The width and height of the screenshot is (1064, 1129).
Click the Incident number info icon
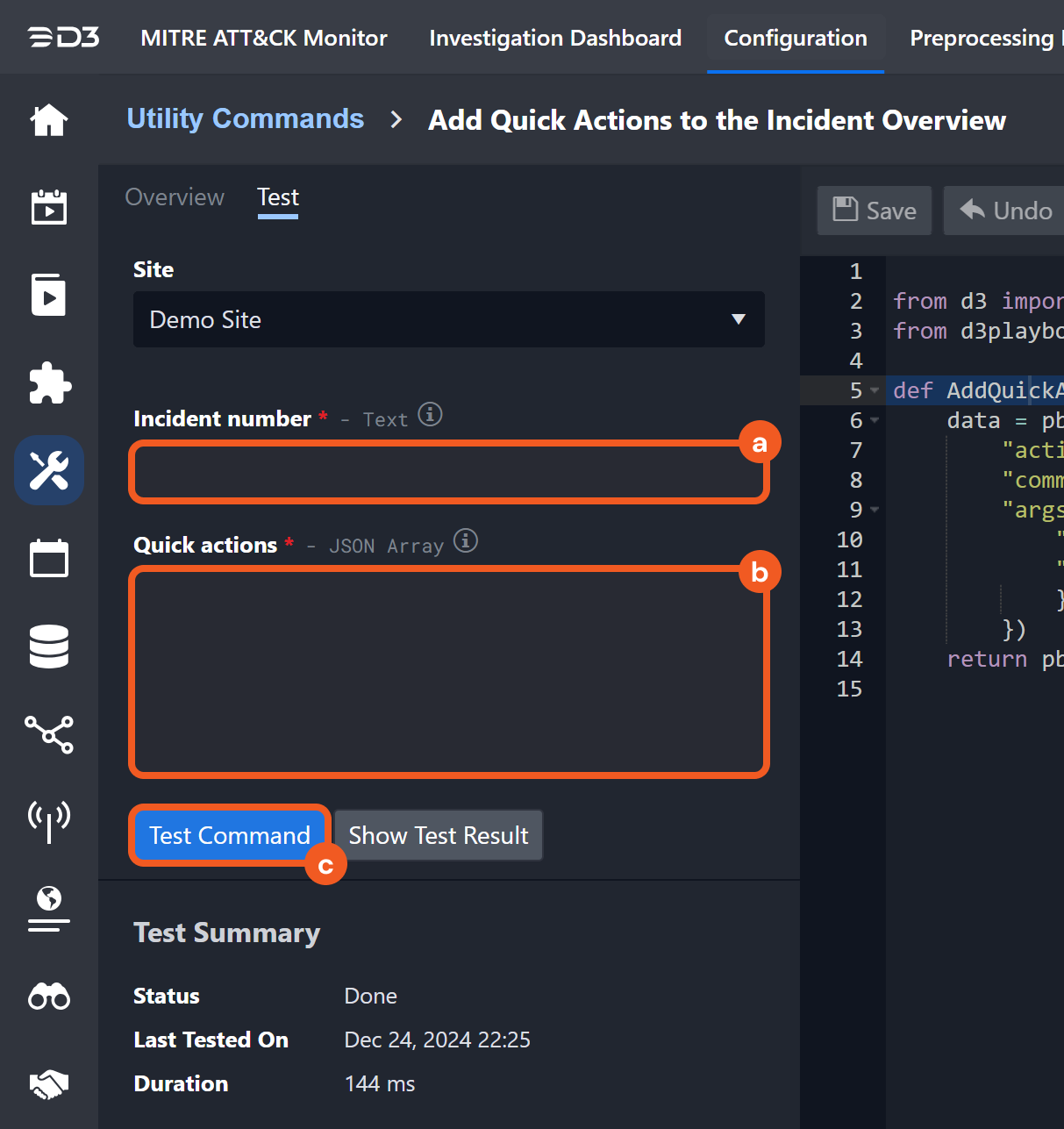click(430, 414)
